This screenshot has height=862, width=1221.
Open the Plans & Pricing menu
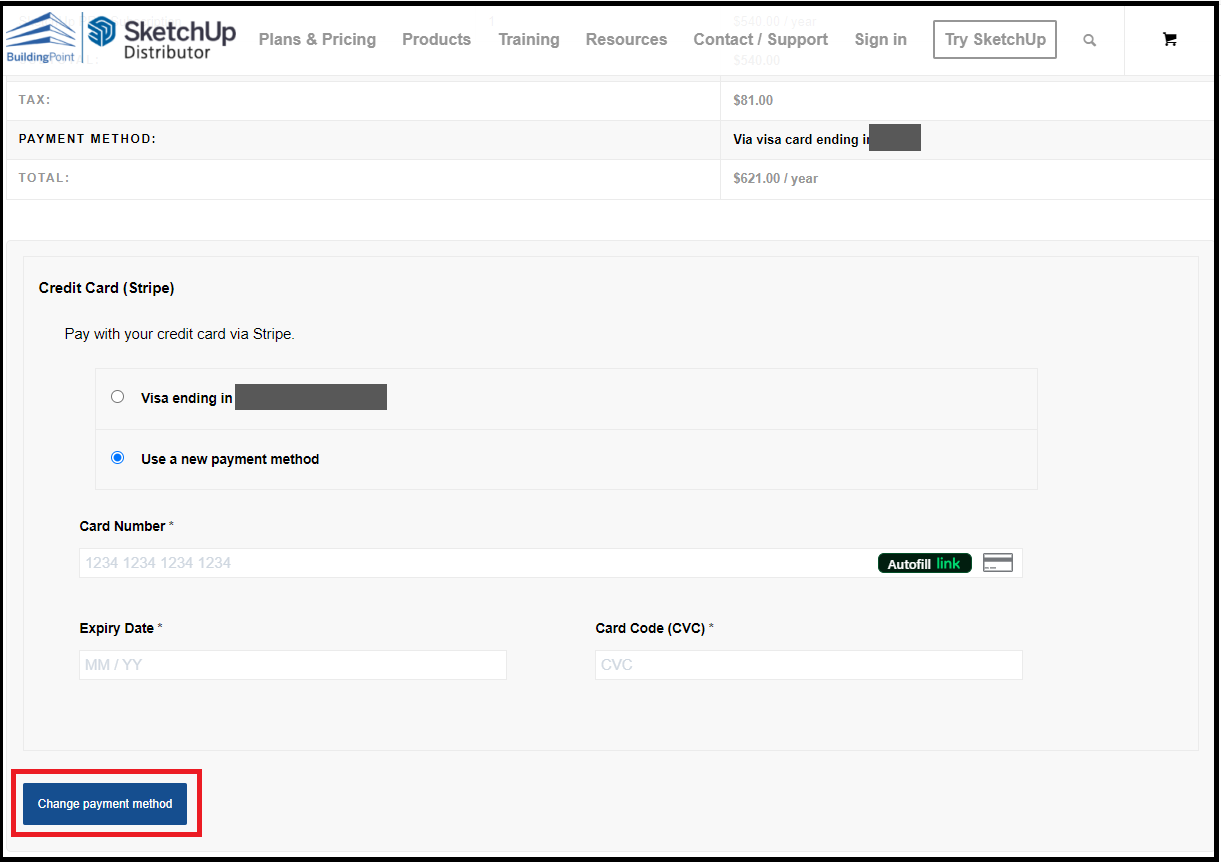[x=317, y=40]
